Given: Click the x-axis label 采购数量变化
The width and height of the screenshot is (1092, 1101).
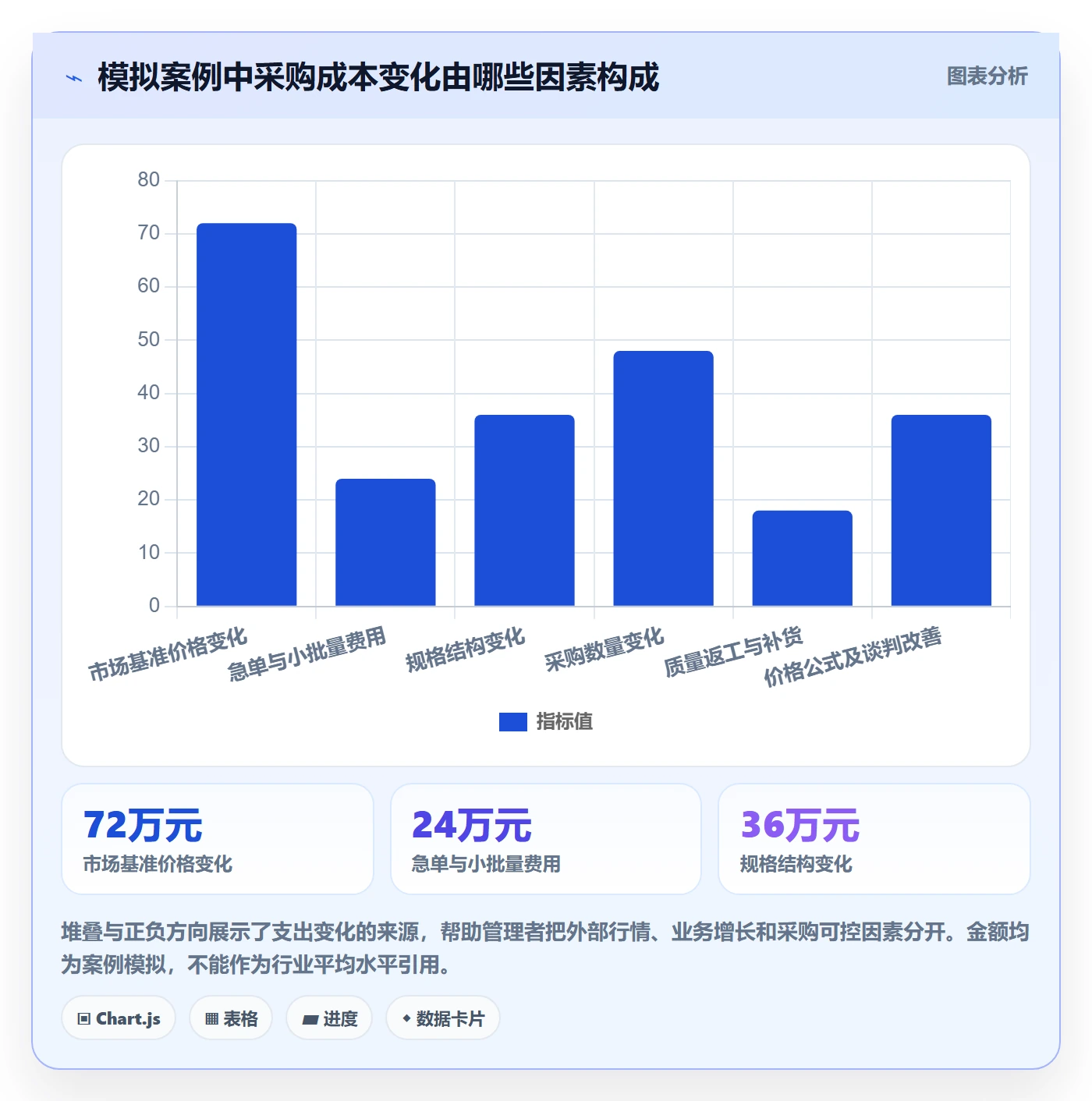Looking at the screenshot, I should [x=604, y=650].
